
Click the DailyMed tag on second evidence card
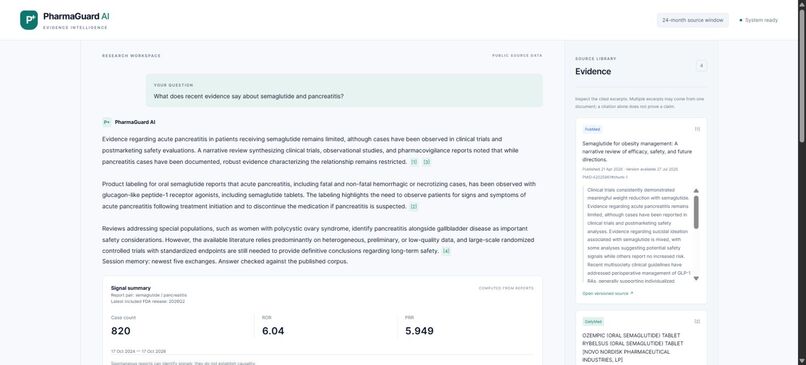pyautogui.click(x=593, y=321)
